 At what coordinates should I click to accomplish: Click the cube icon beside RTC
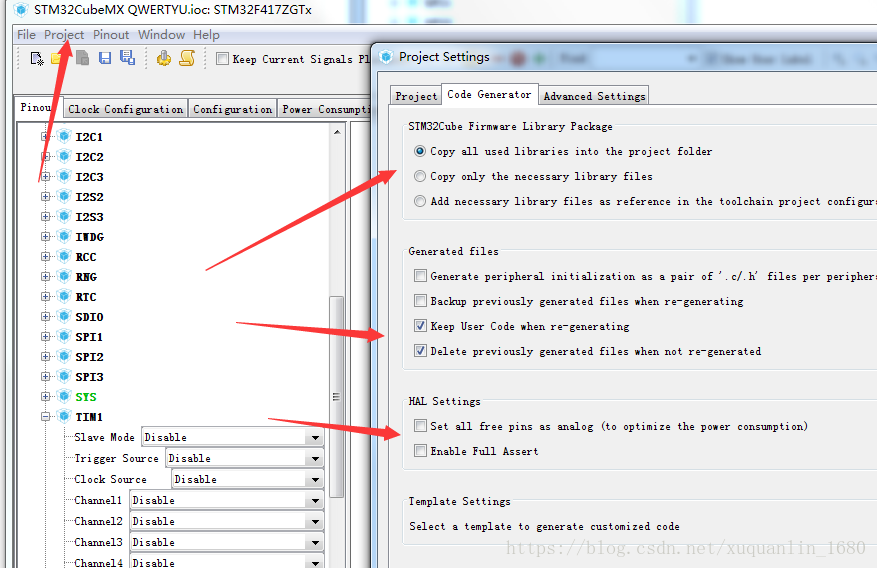point(64,296)
